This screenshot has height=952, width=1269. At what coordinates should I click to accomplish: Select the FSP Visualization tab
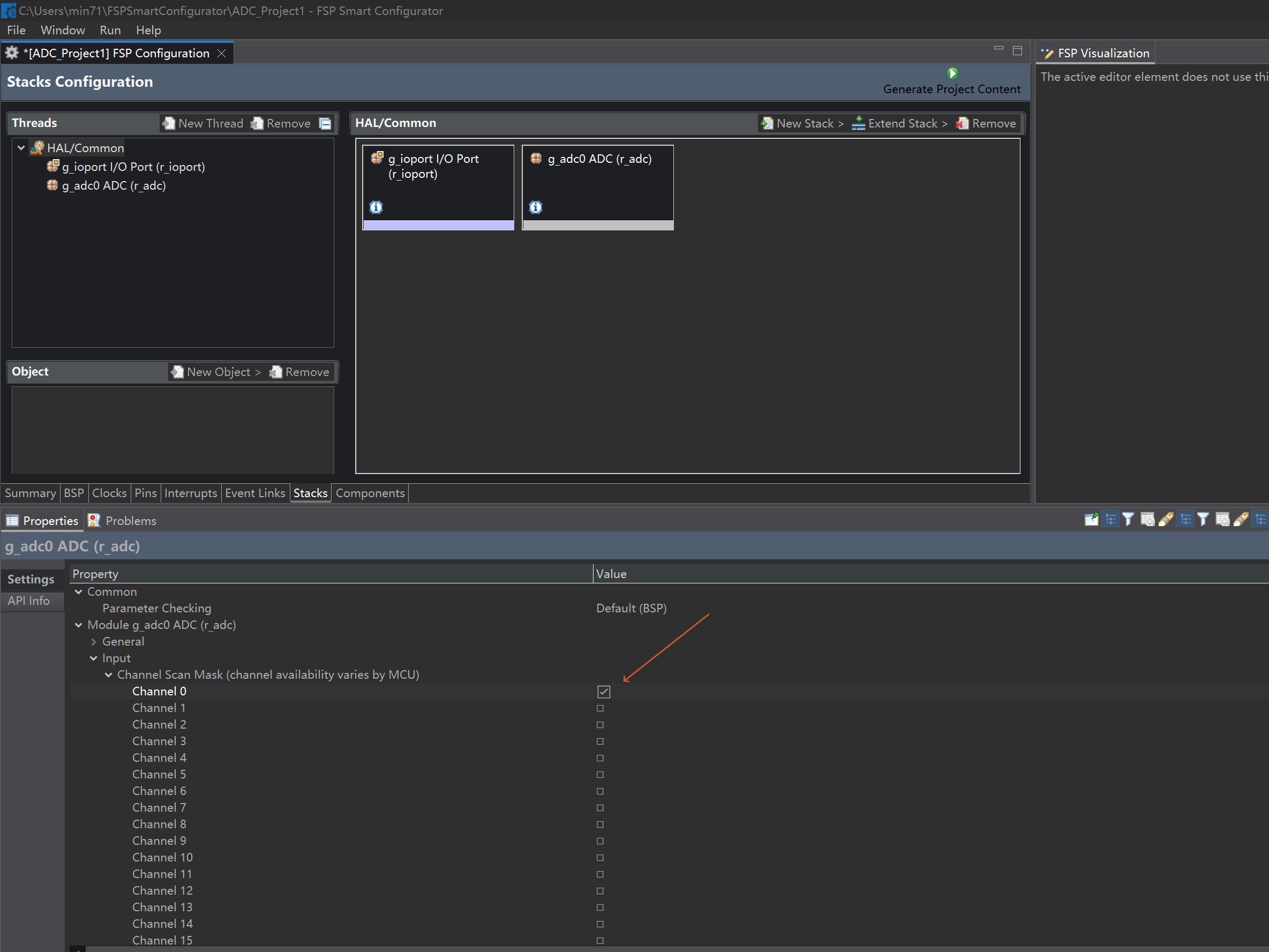[1096, 54]
